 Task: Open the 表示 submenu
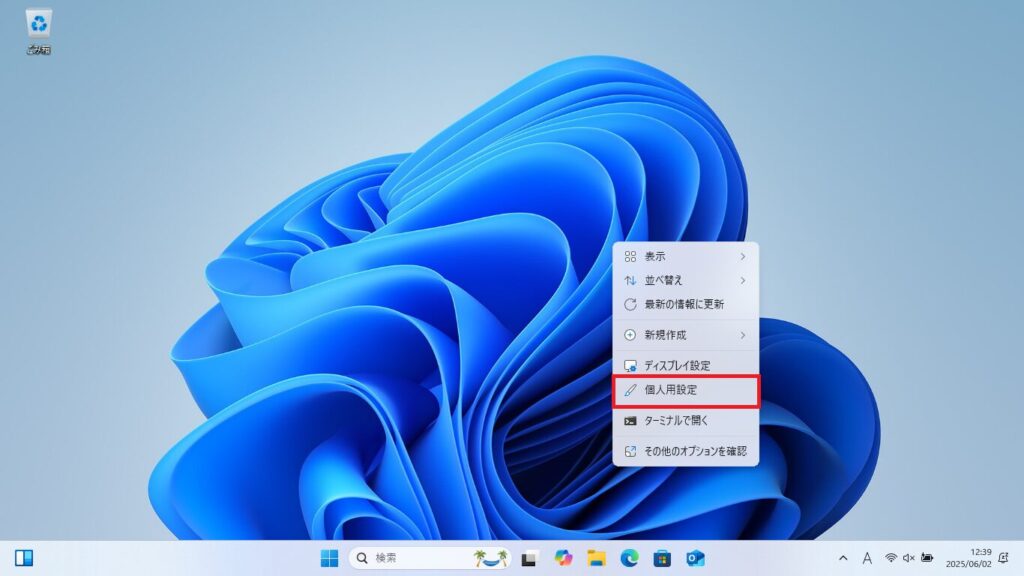pos(686,257)
